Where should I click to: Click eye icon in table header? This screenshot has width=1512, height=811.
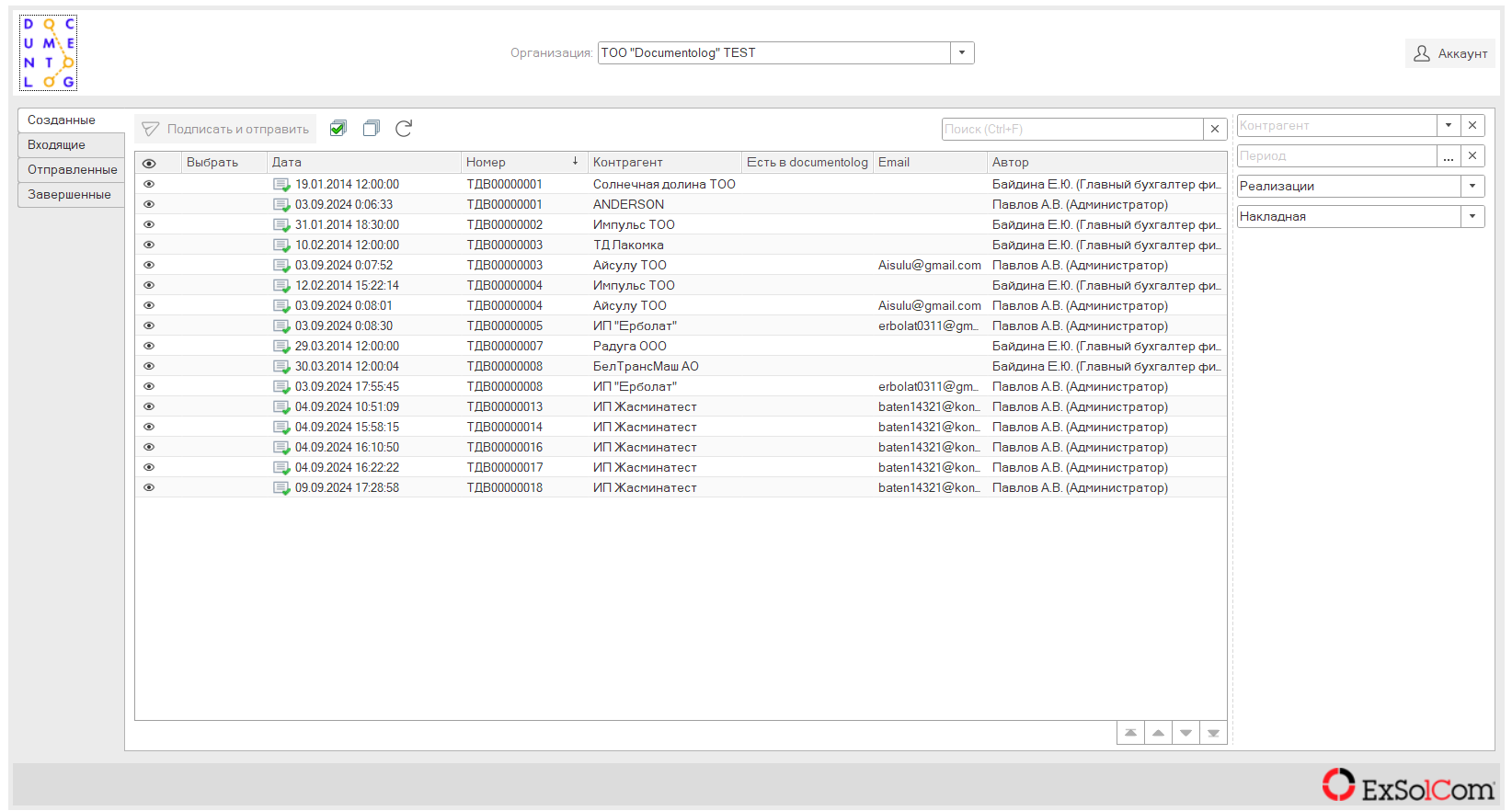[x=149, y=163]
